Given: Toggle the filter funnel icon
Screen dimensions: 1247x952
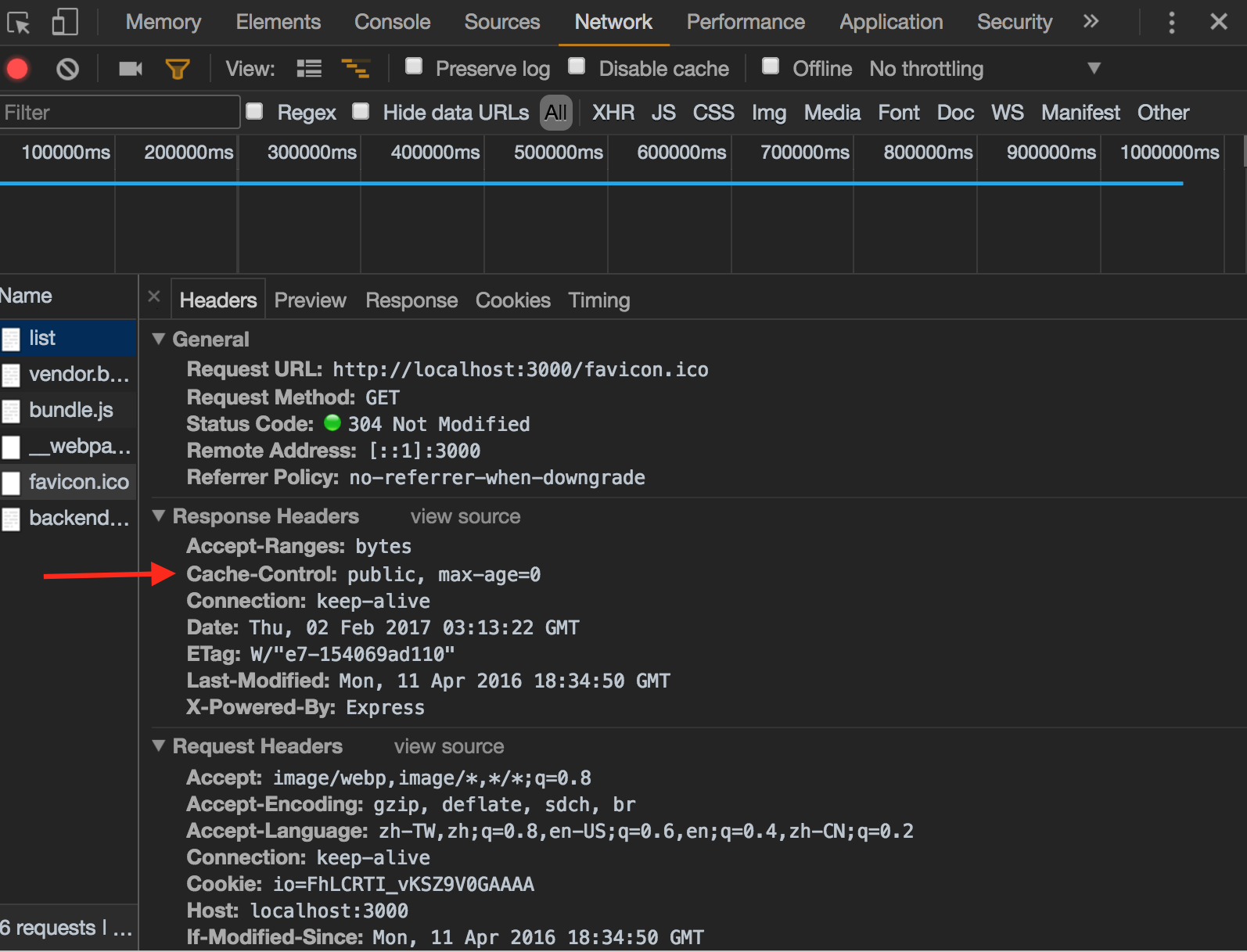Looking at the screenshot, I should click(x=178, y=69).
